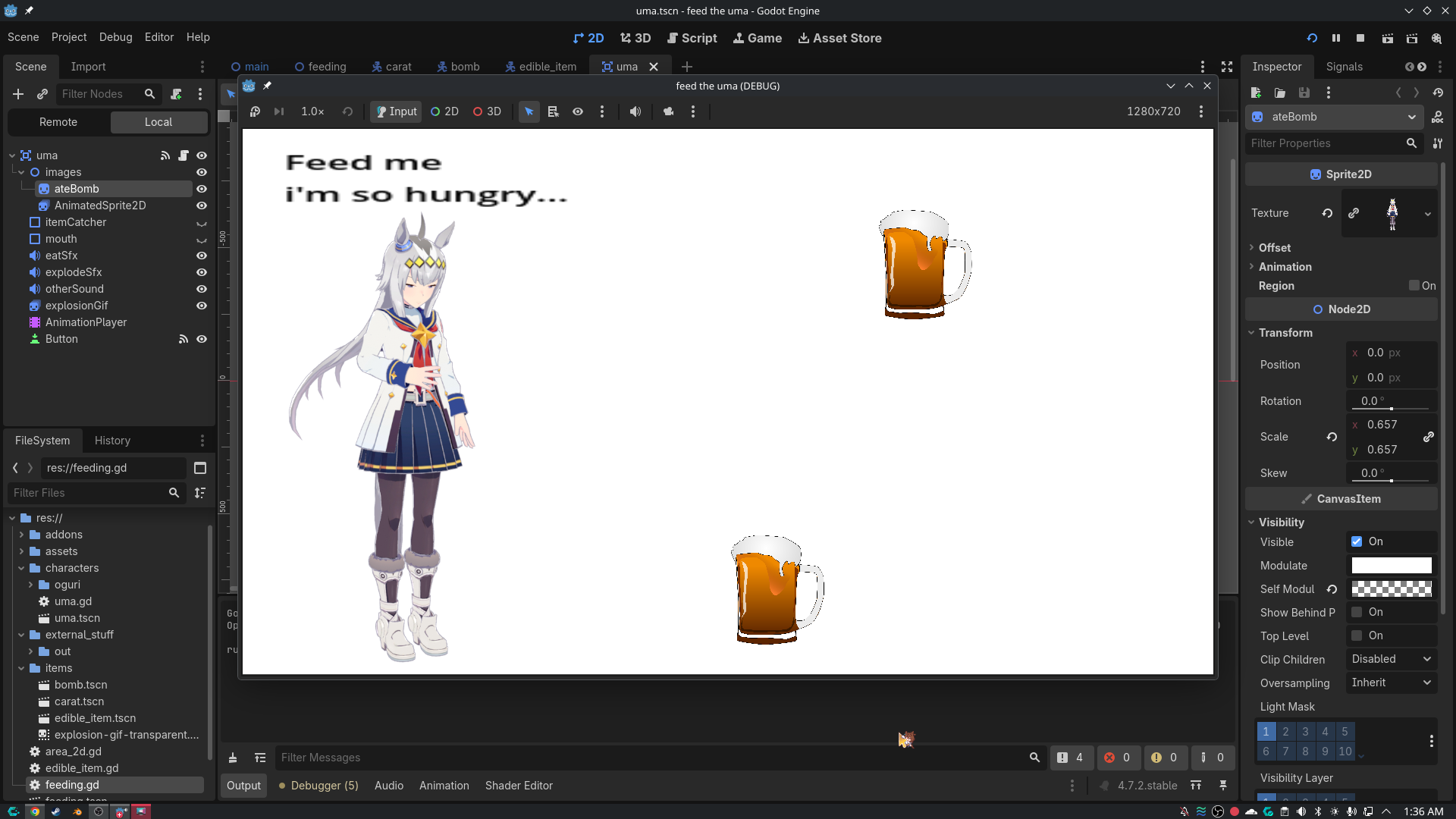
Task: Enable the Region On checkbox
Action: pos(1414,286)
